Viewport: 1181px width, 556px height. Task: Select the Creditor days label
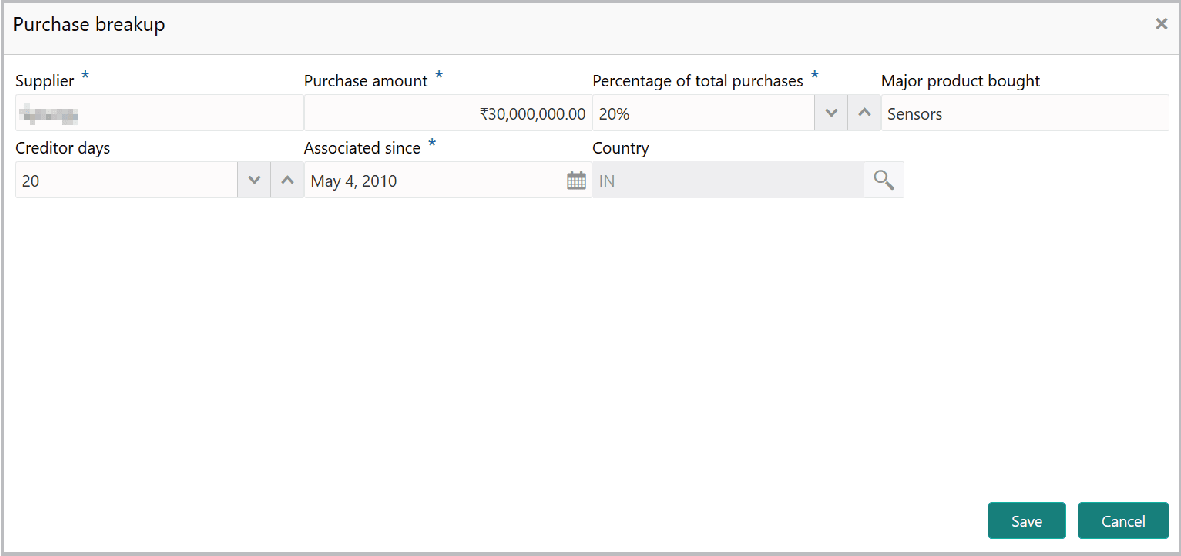pyautogui.click(x=63, y=148)
